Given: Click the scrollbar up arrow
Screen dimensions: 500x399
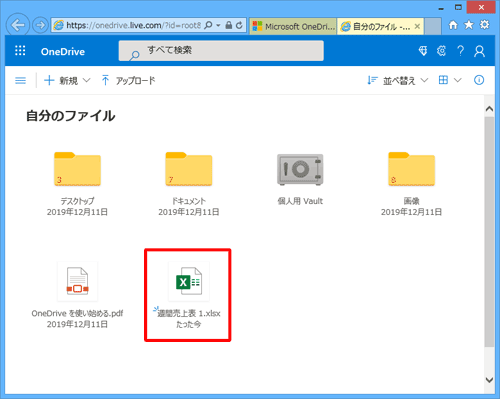Looking at the screenshot, I should [x=489, y=109].
